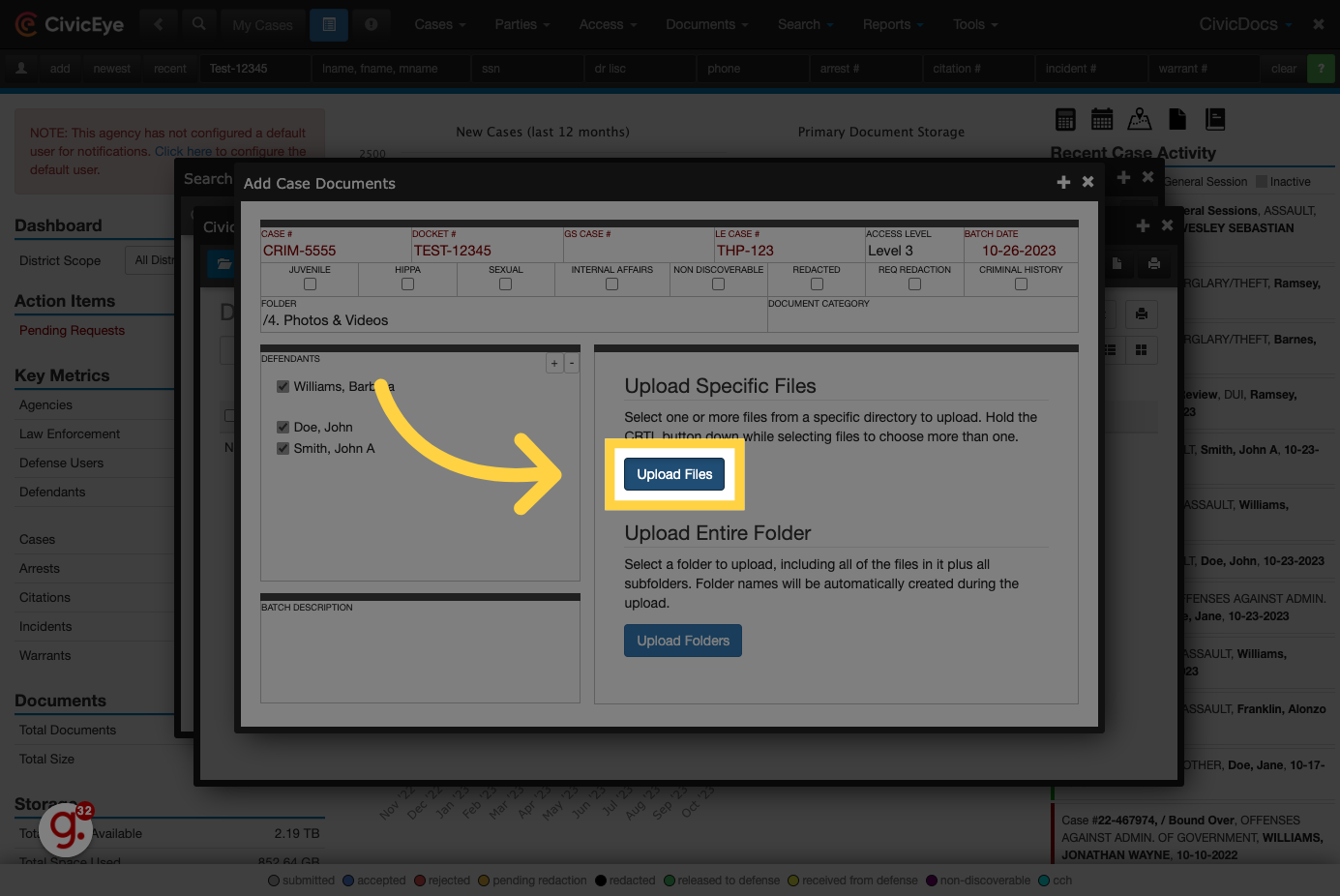The width and height of the screenshot is (1340, 896).
Task: Click the green question mark help button
Action: coord(1321,69)
